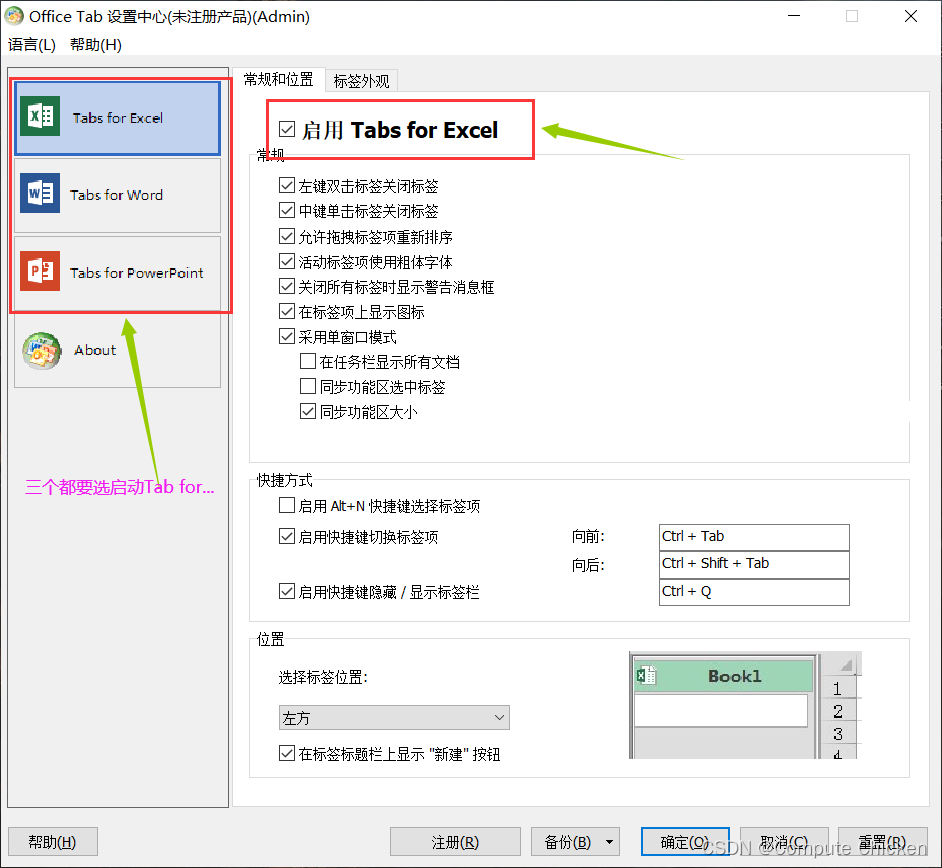Click the 向前 shortcut field Ctrl + Tab
The width and height of the screenshot is (942, 868).
(x=754, y=536)
